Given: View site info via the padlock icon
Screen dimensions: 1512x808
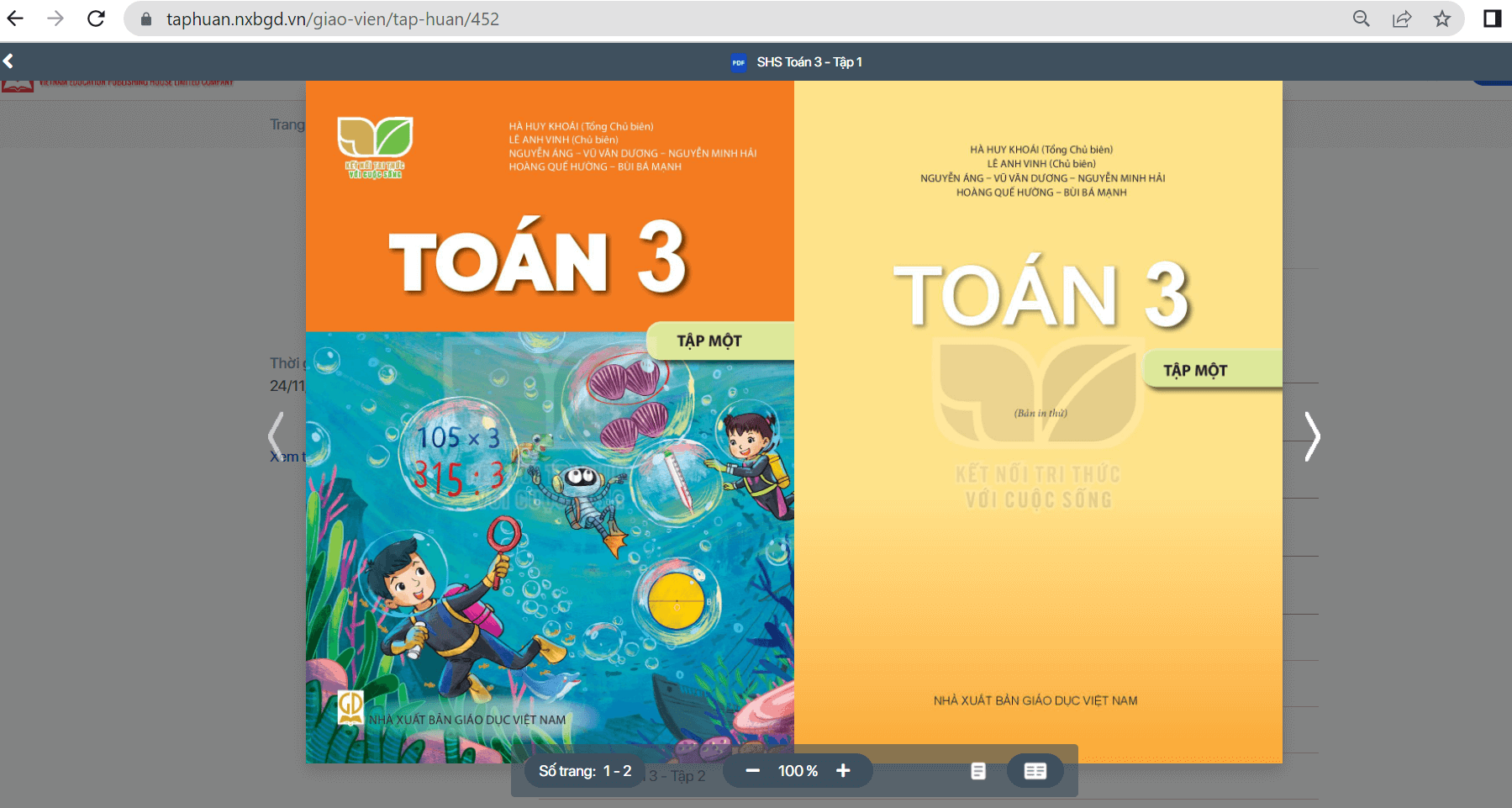Looking at the screenshot, I should [146, 19].
